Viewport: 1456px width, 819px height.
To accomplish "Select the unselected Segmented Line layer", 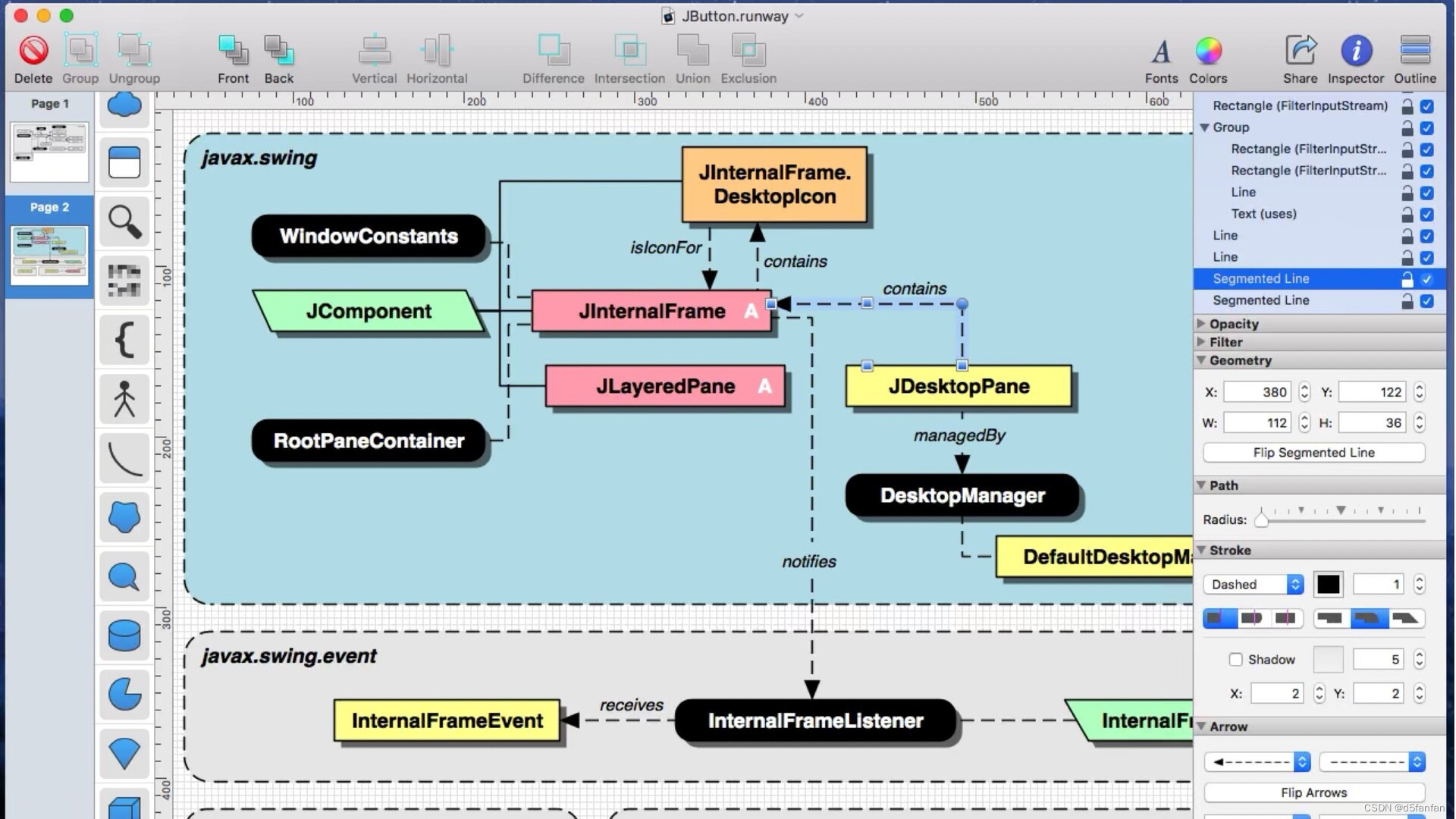I will point(1260,300).
